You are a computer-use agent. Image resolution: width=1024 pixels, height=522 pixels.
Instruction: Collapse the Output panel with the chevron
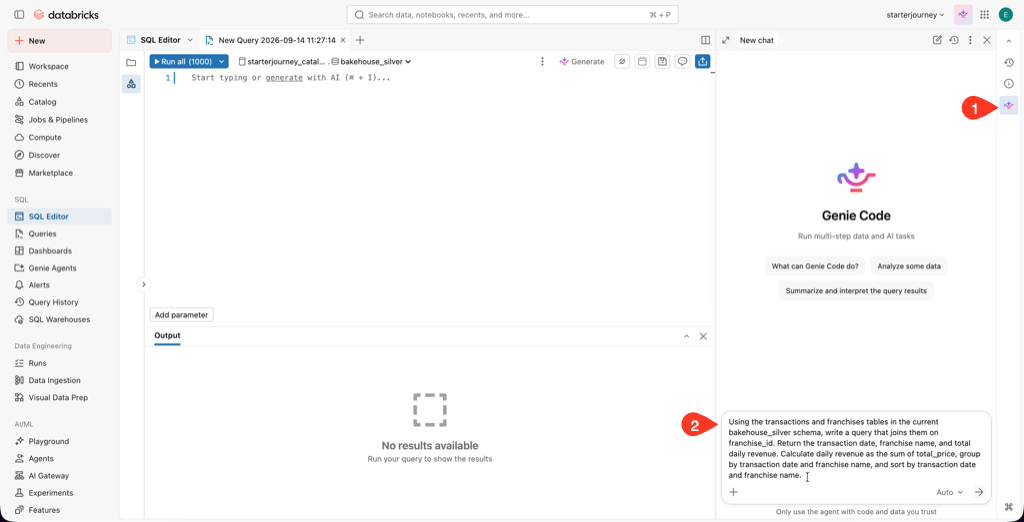click(x=686, y=336)
